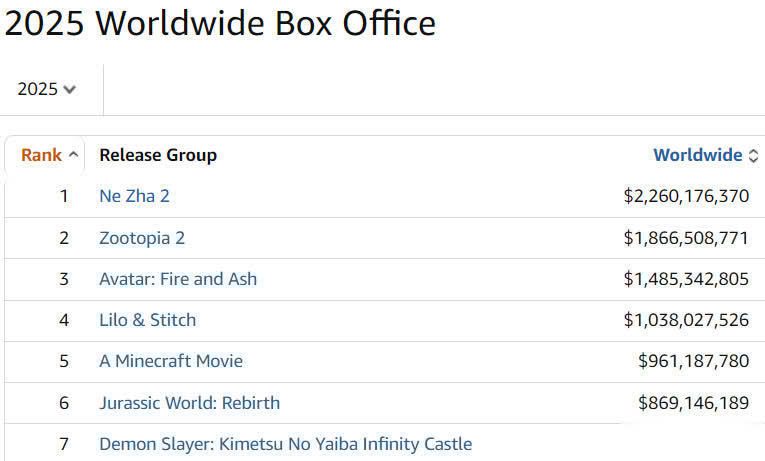Open Demon Slayer Infinity Castle link
Image resolution: width=765 pixels, height=461 pixels.
point(285,444)
